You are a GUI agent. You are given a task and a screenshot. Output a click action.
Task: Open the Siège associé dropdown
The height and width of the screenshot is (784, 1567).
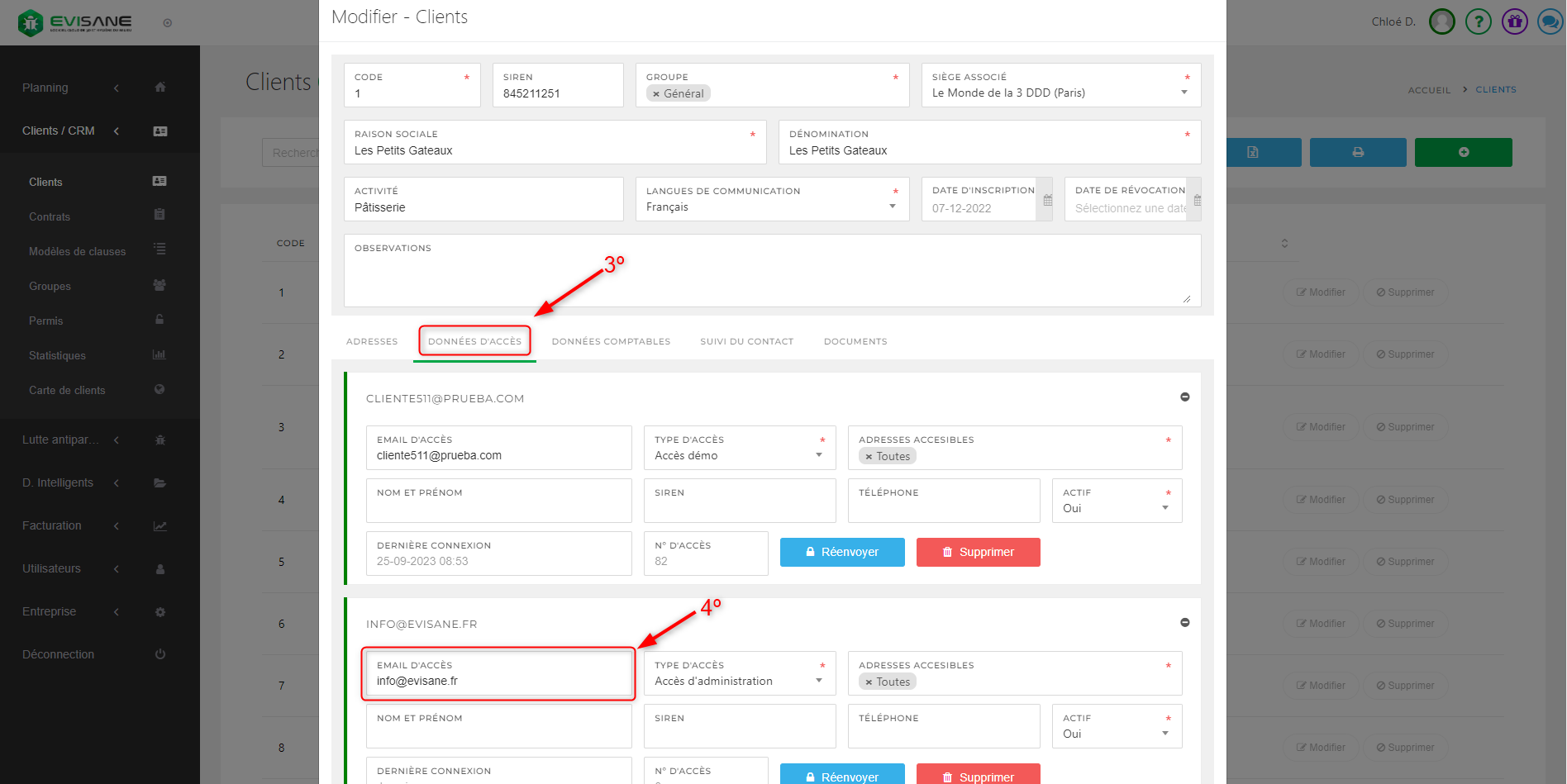[1184, 93]
